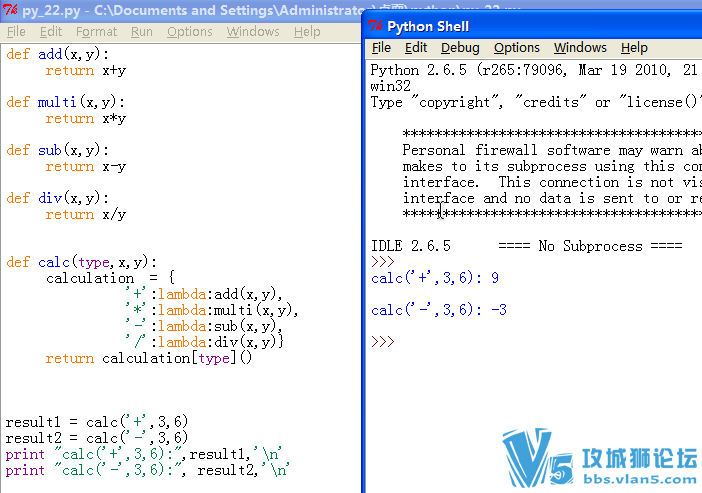Click the line 'return x+y'
This screenshot has width=702, height=493.
tap(86, 71)
